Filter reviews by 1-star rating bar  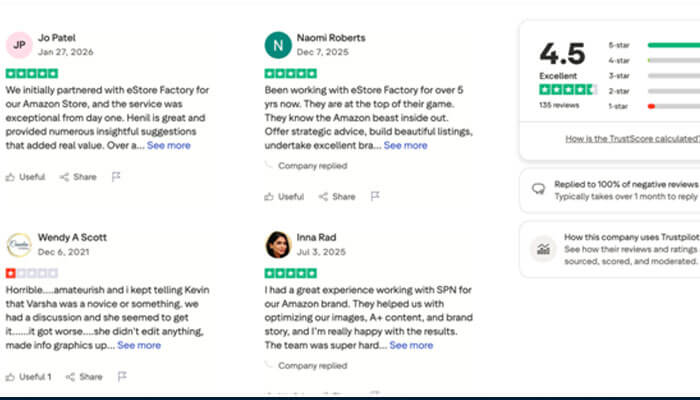[672, 105]
